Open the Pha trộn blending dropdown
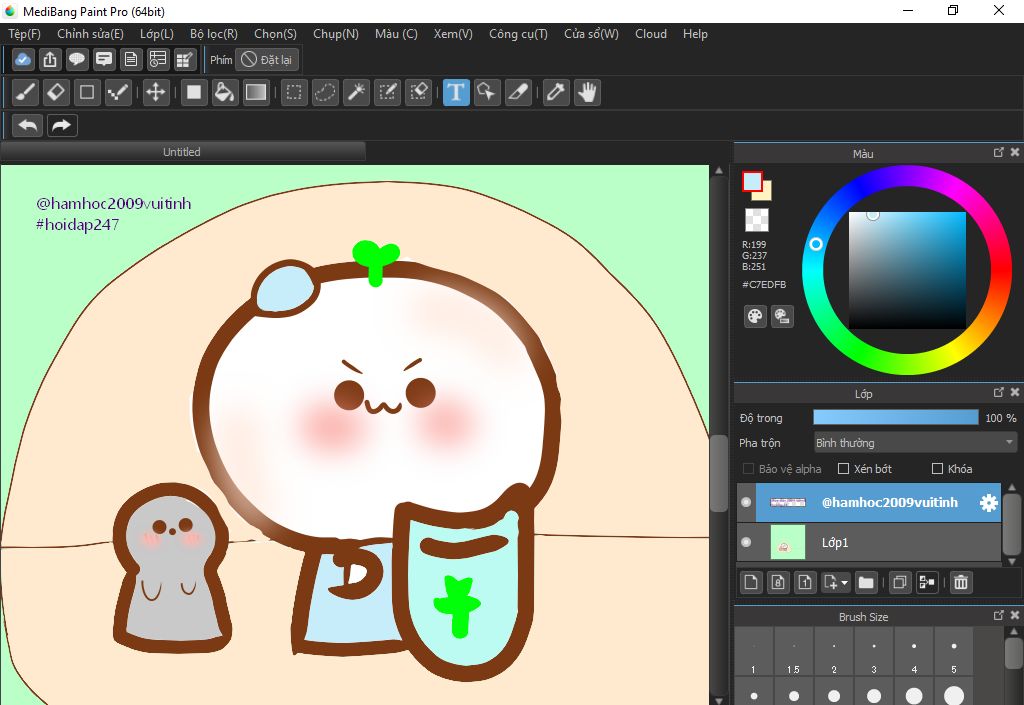Viewport: 1024px width, 705px height. [916, 443]
